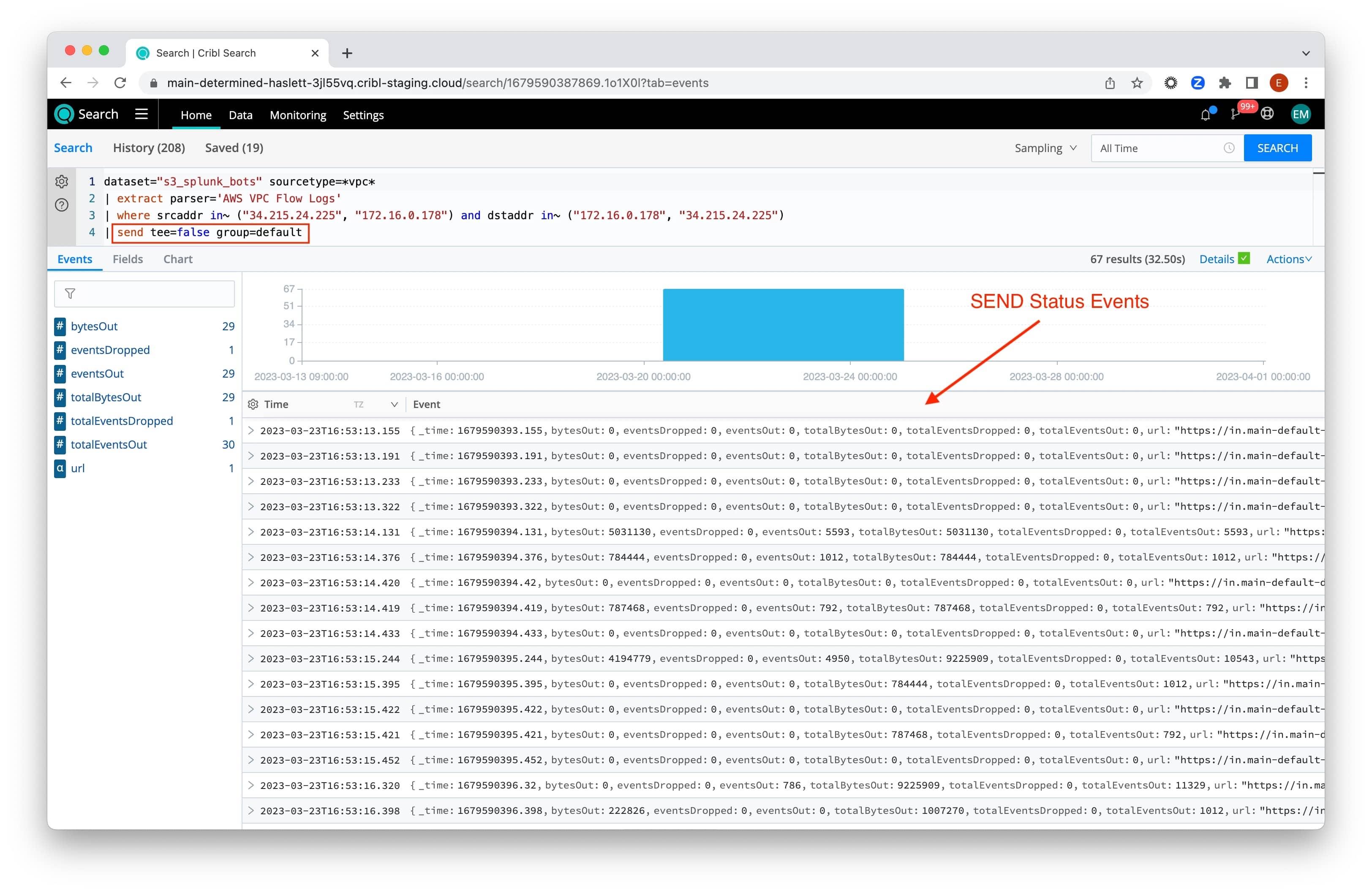The height and width of the screenshot is (892, 1372).
Task: Open the History (208) link
Action: point(149,148)
